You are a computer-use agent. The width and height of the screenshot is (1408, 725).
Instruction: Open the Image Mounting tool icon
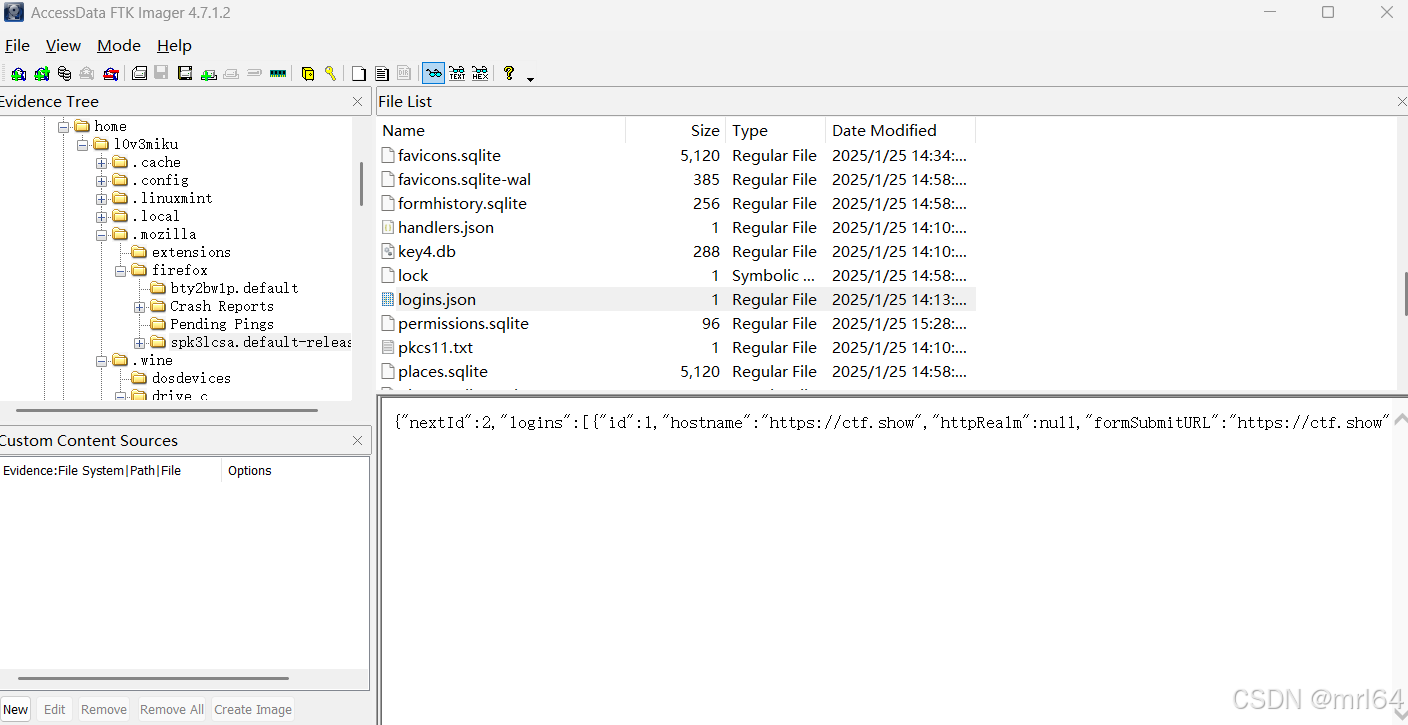pyautogui.click(x=64, y=73)
